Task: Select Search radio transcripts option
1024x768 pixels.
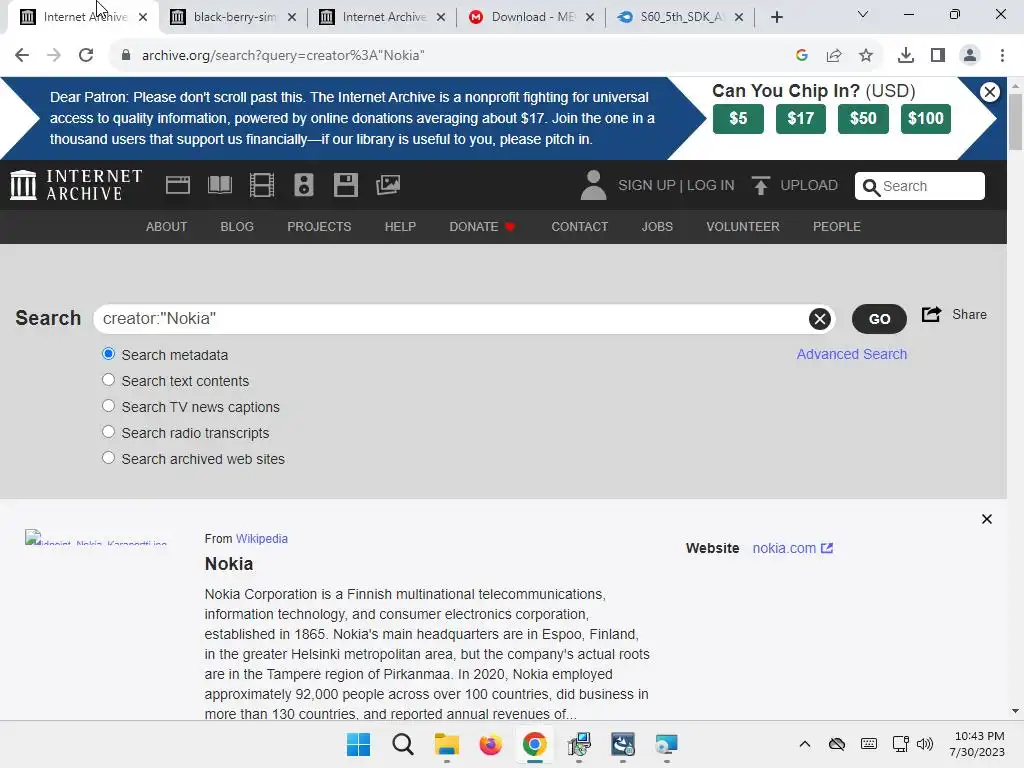Action: [x=108, y=432]
